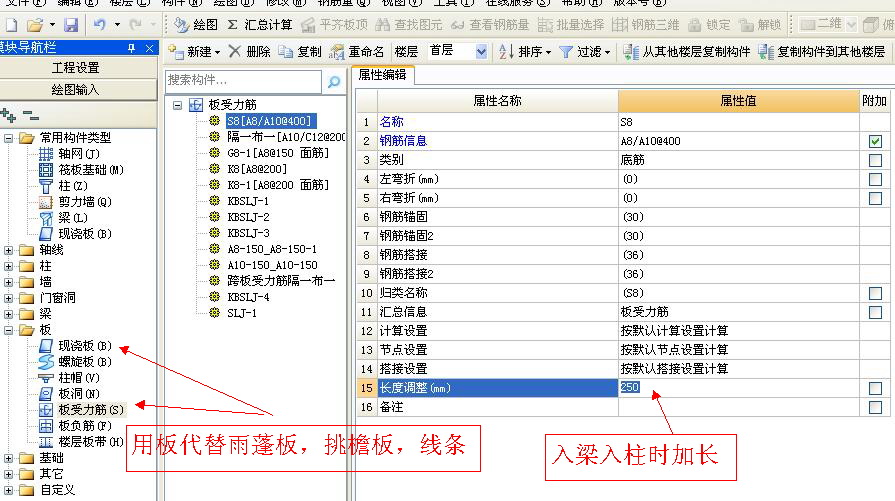Screen dimensions: 895x501
Task: Collapse the 板 folder node
Action: (x=9, y=329)
